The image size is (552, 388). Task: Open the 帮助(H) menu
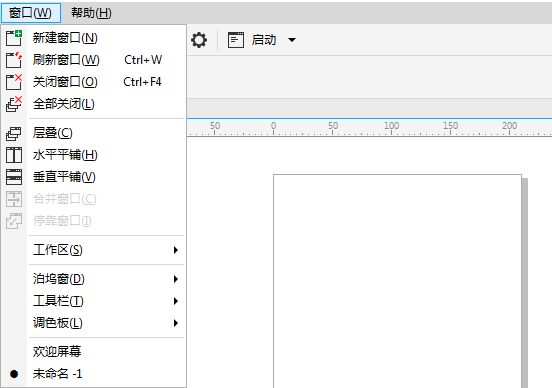(91, 13)
